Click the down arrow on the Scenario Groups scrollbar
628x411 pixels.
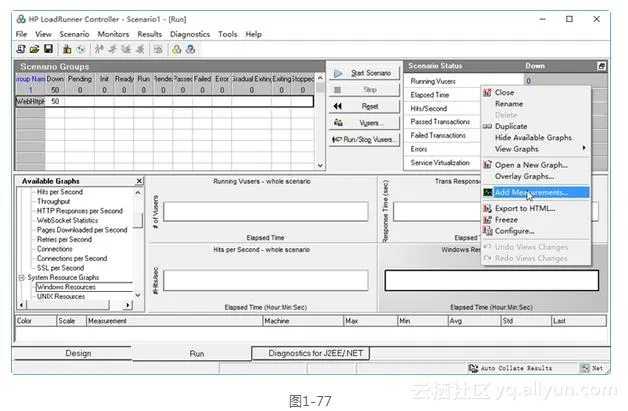coord(320,165)
